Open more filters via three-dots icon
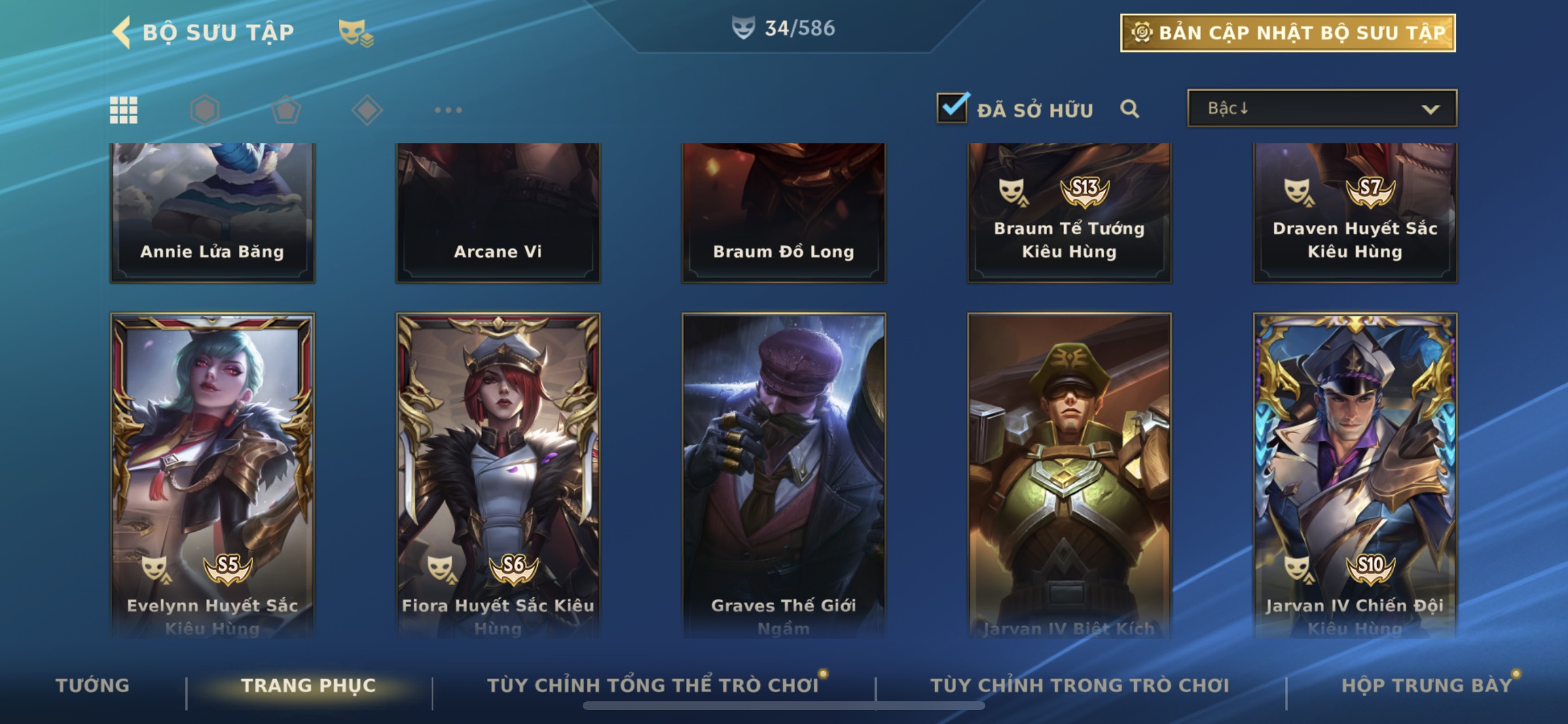The height and width of the screenshot is (724, 1568). tap(449, 110)
